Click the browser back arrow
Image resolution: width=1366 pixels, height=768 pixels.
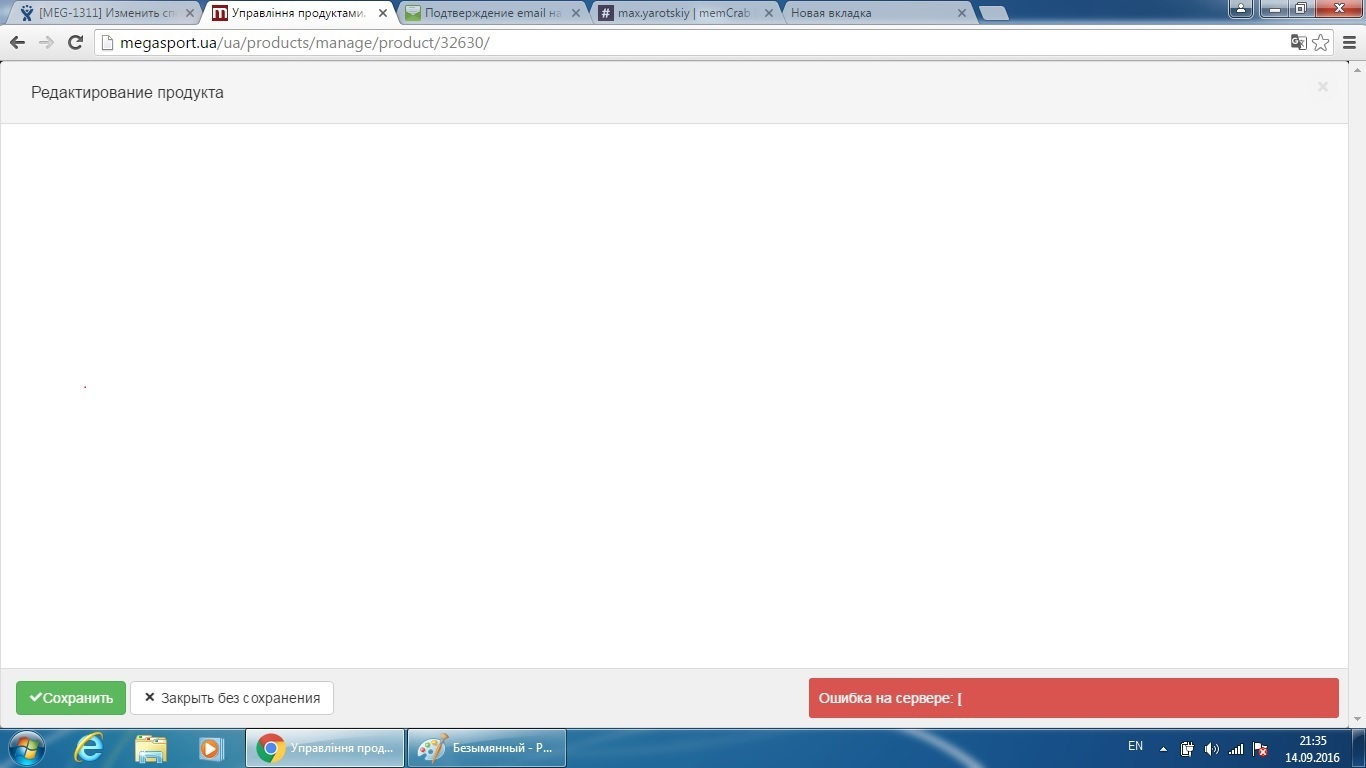17,42
